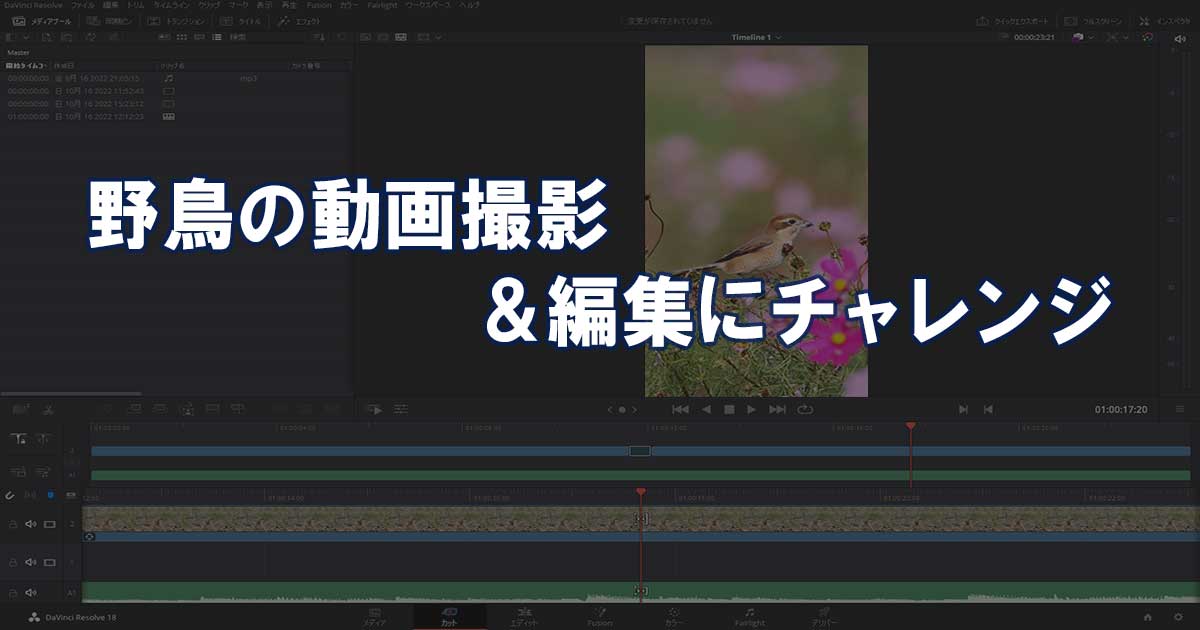
Task: Switch to the Fusion page tab
Action: 599,616
